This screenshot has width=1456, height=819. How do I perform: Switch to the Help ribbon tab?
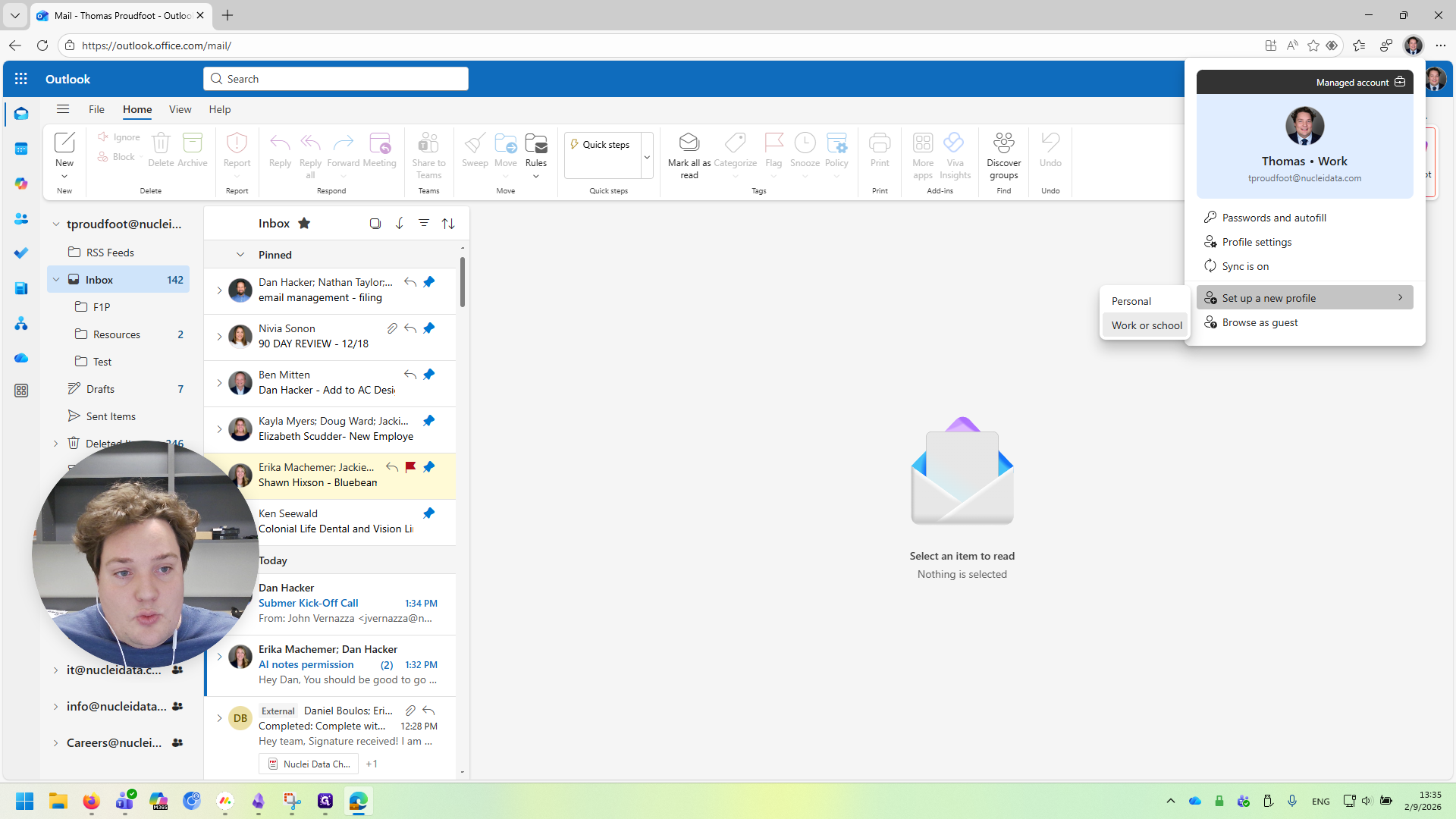(x=220, y=109)
